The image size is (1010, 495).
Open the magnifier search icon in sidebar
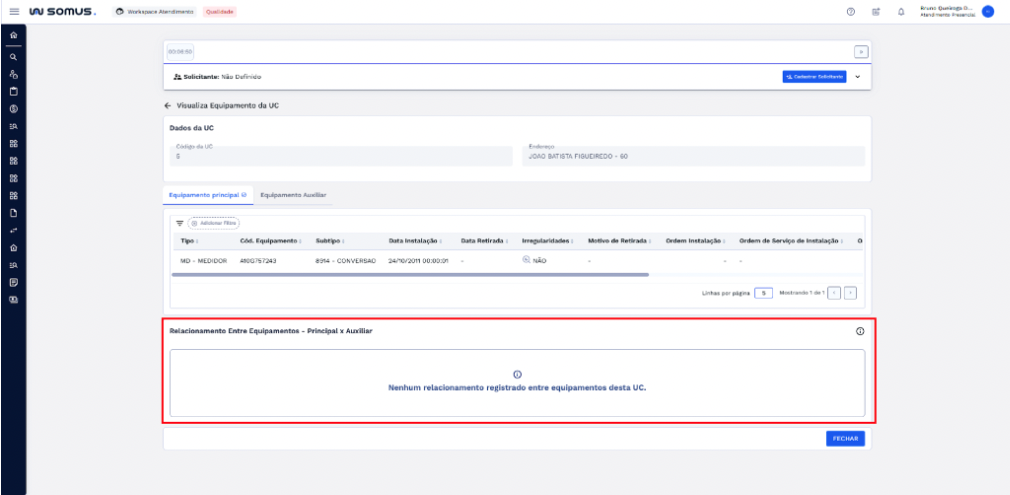click(x=14, y=57)
